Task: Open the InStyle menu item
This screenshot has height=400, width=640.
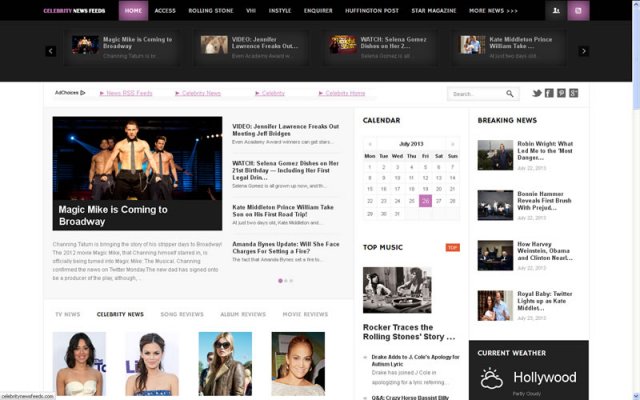Action: coord(280,11)
